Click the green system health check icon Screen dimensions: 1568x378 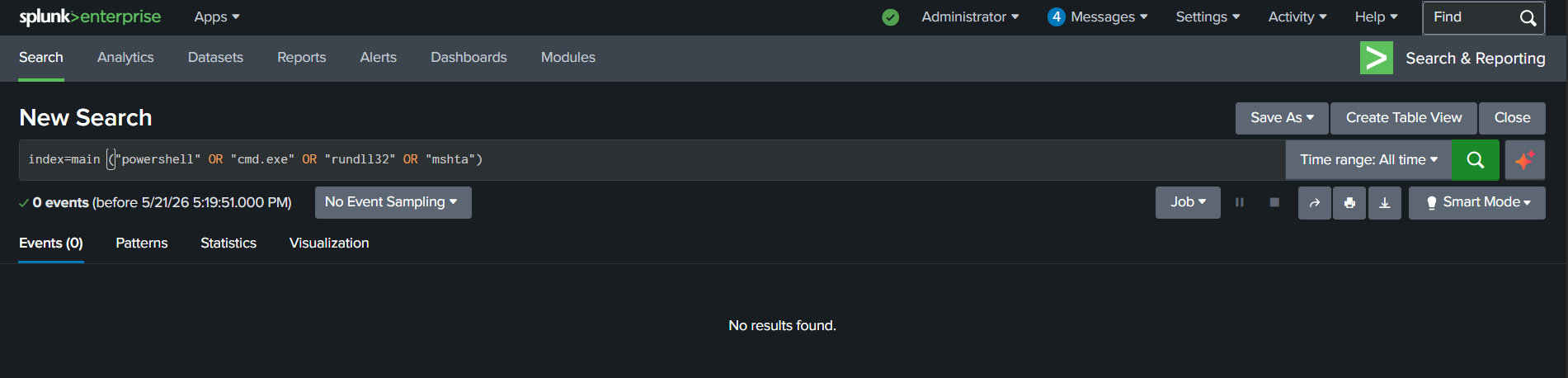(890, 17)
